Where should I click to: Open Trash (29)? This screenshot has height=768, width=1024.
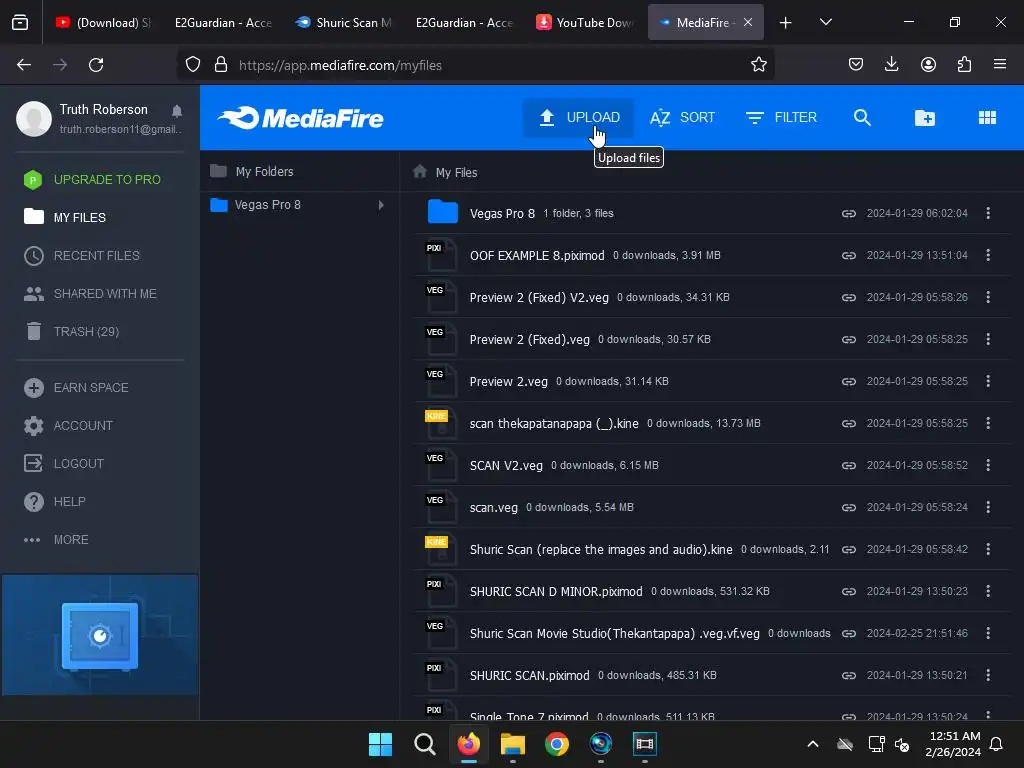(72, 332)
